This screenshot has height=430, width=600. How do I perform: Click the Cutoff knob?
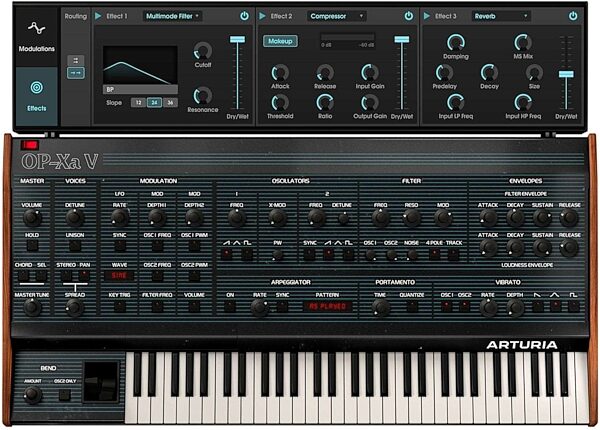pyautogui.click(x=203, y=51)
